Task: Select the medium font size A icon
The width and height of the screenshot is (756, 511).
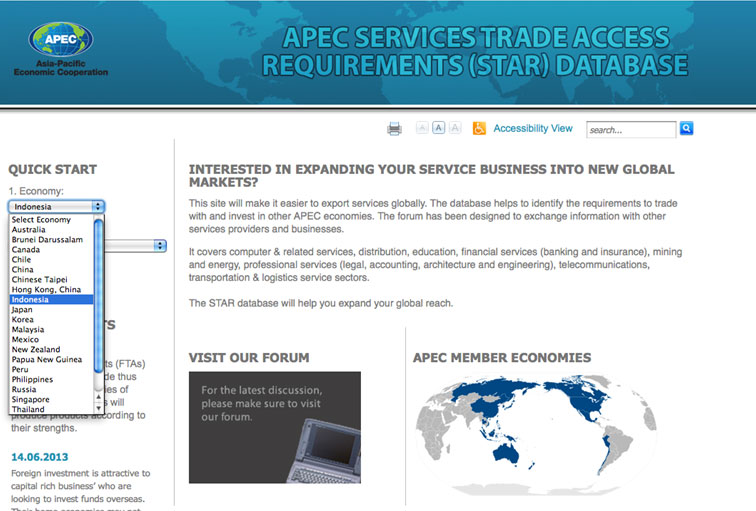Action: 439,128
